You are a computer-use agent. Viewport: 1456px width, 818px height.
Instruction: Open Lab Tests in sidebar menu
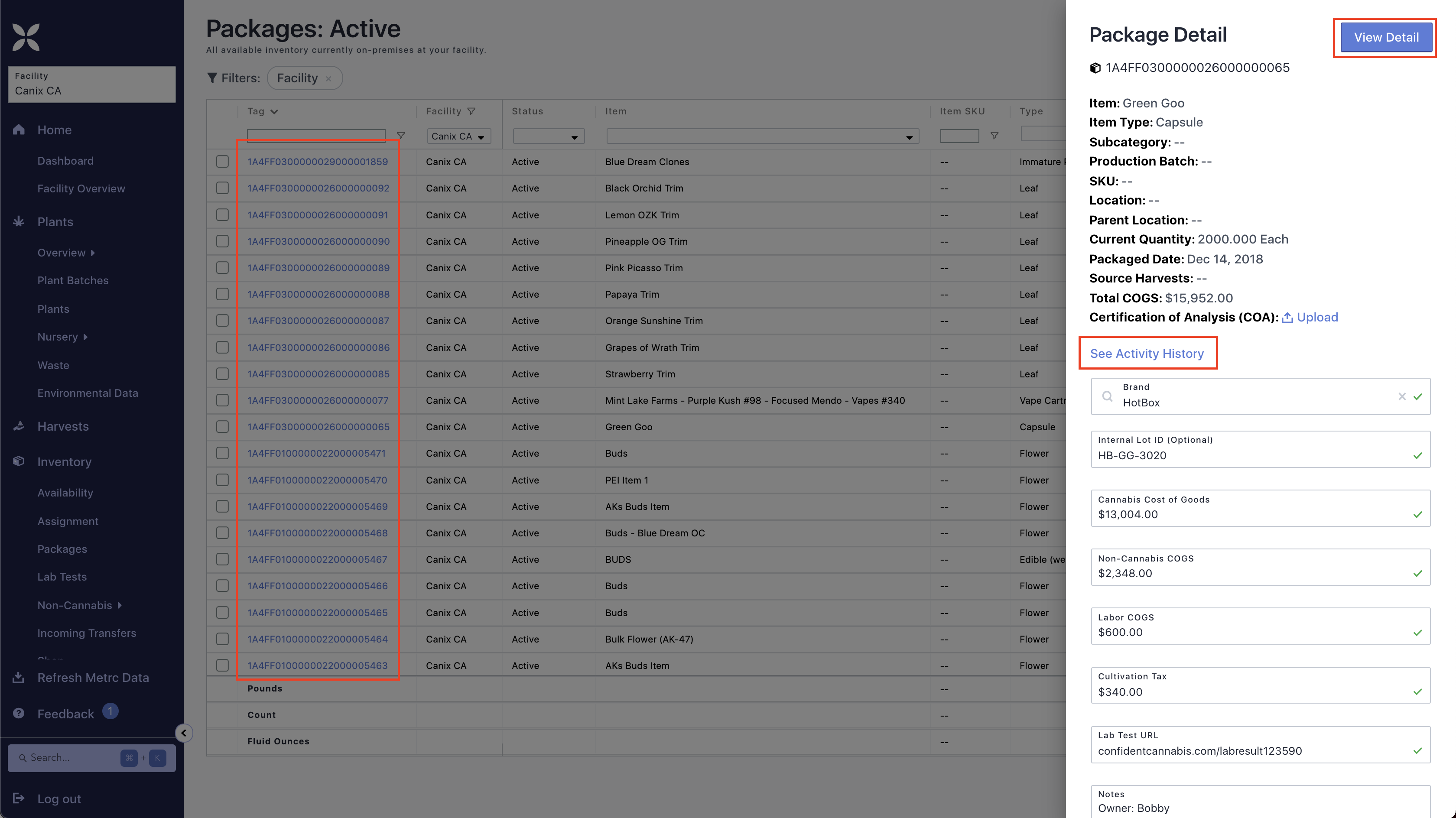62,577
